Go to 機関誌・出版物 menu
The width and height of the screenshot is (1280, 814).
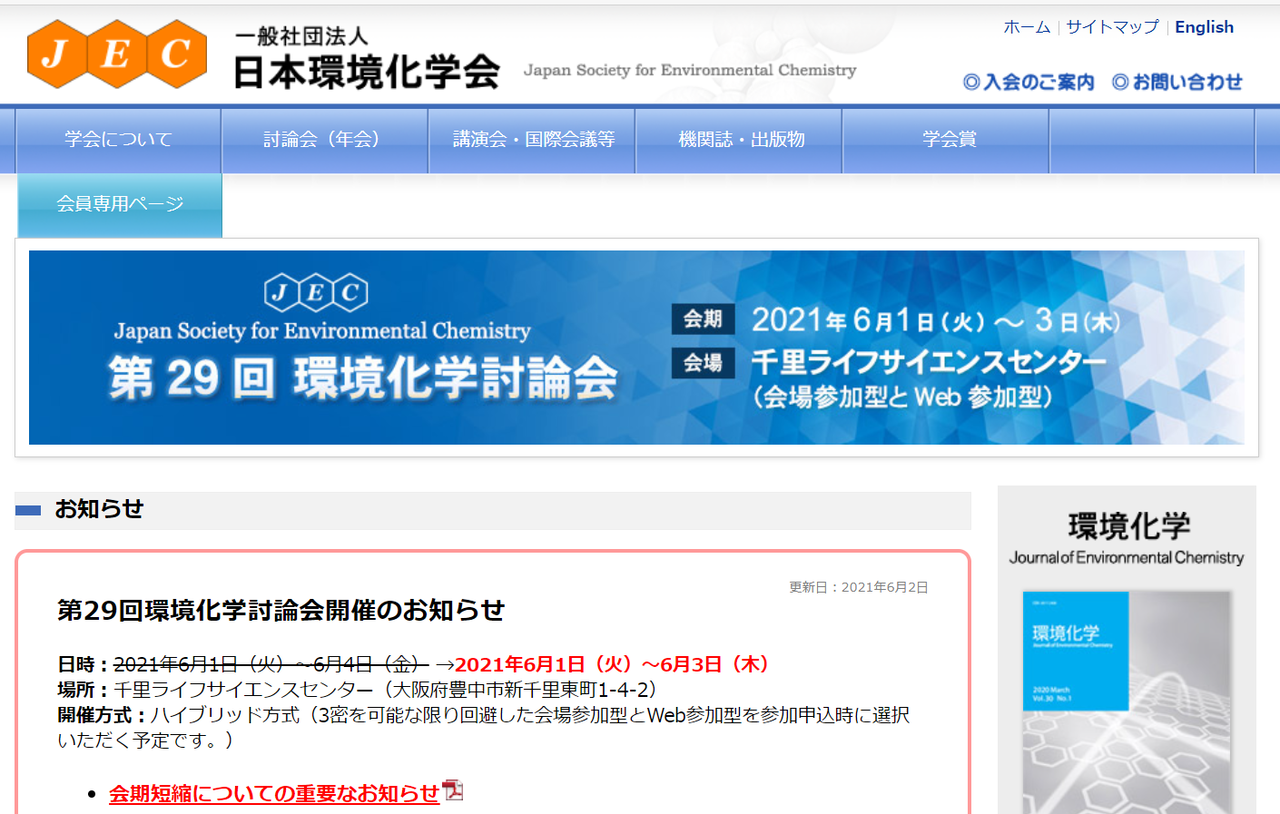click(x=739, y=140)
